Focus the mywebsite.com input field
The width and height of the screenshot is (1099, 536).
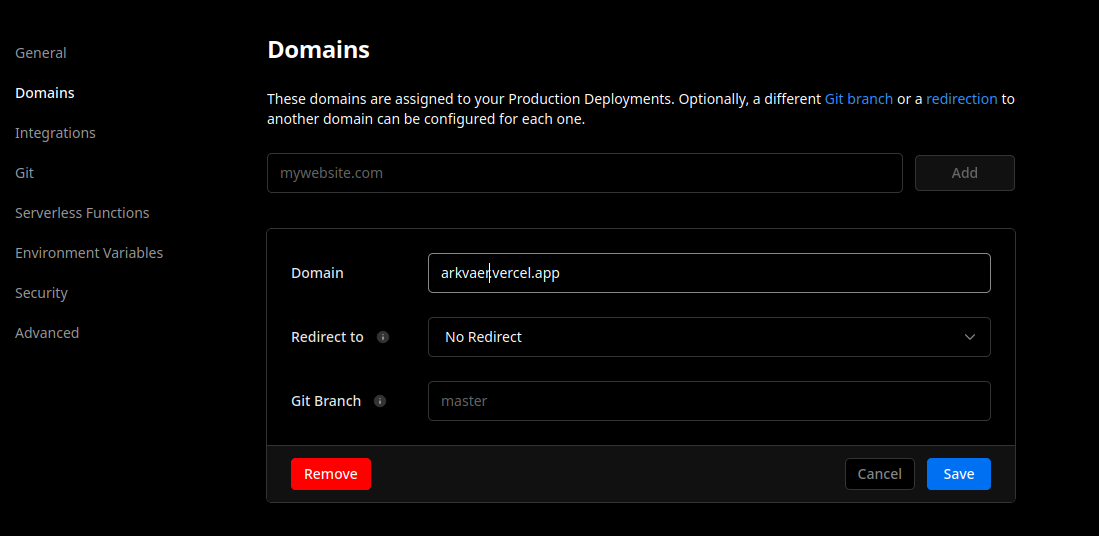[585, 173]
